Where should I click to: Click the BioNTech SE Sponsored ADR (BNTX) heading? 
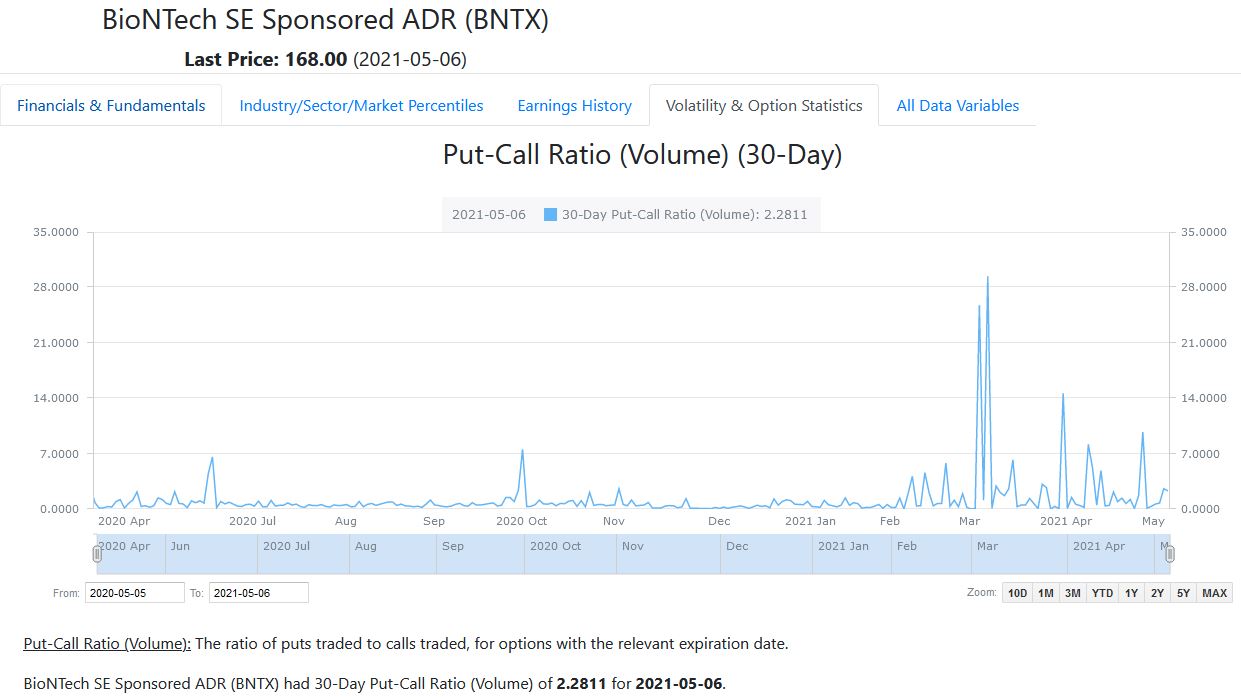click(x=325, y=19)
